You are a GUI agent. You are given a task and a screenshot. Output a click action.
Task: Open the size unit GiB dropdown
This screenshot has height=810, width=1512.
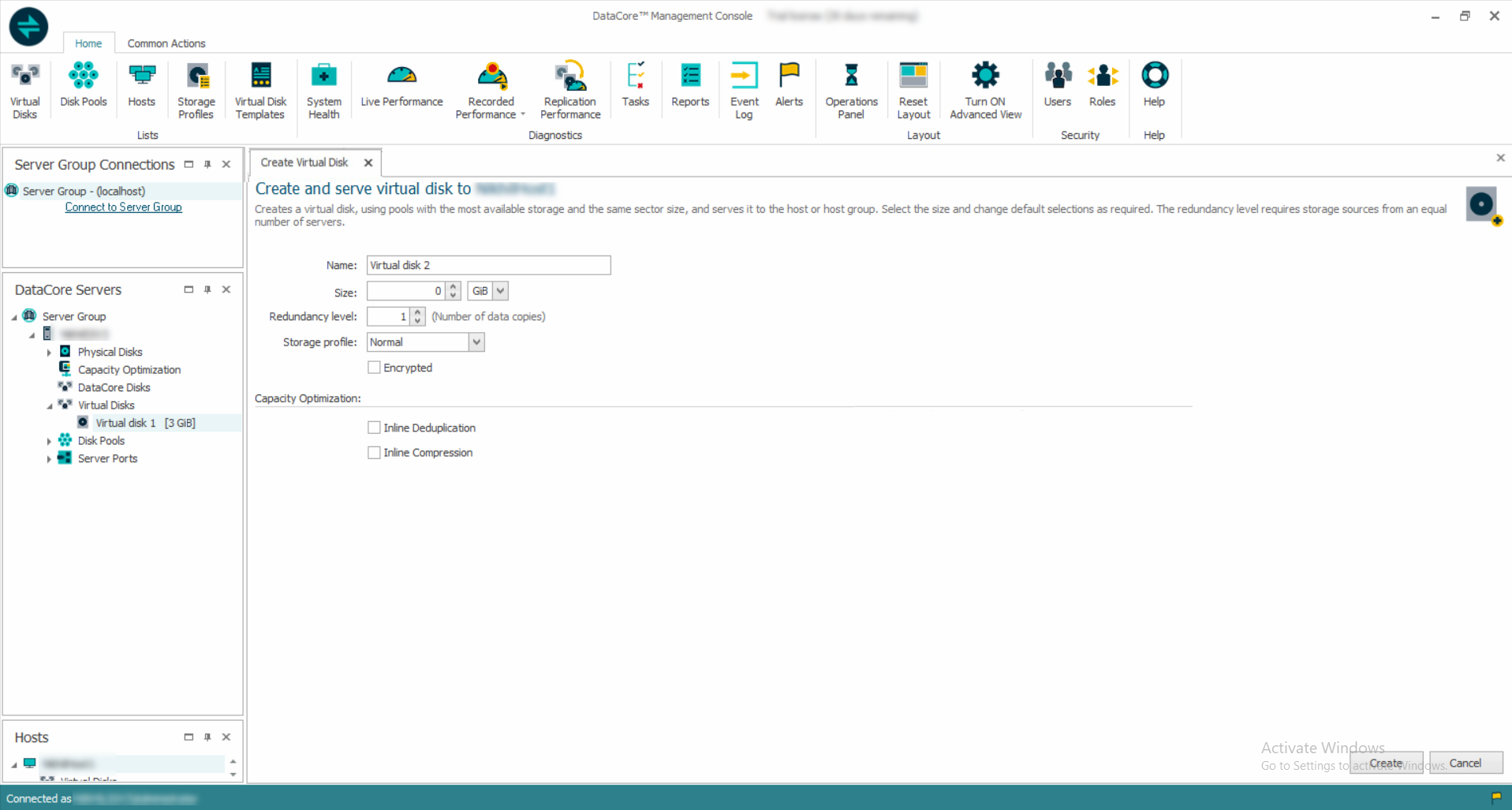[500, 291]
